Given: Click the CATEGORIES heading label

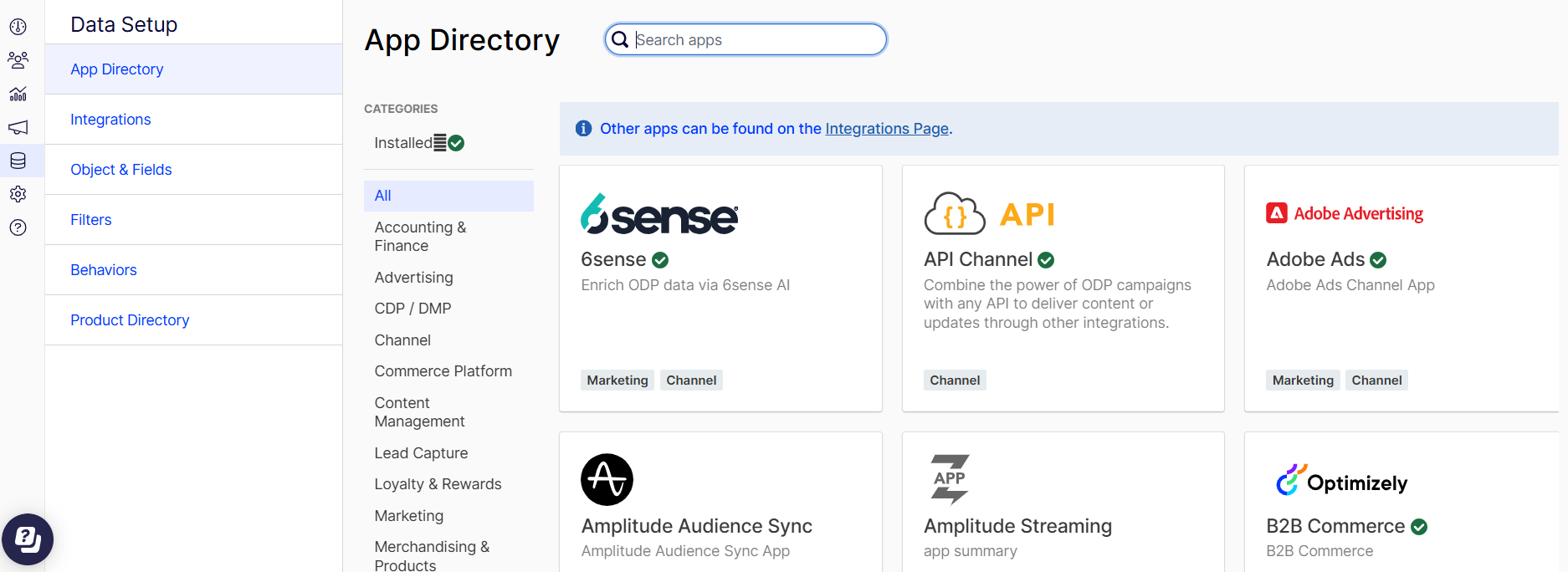Looking at the screenshot, I should click(x=401, y=109).
